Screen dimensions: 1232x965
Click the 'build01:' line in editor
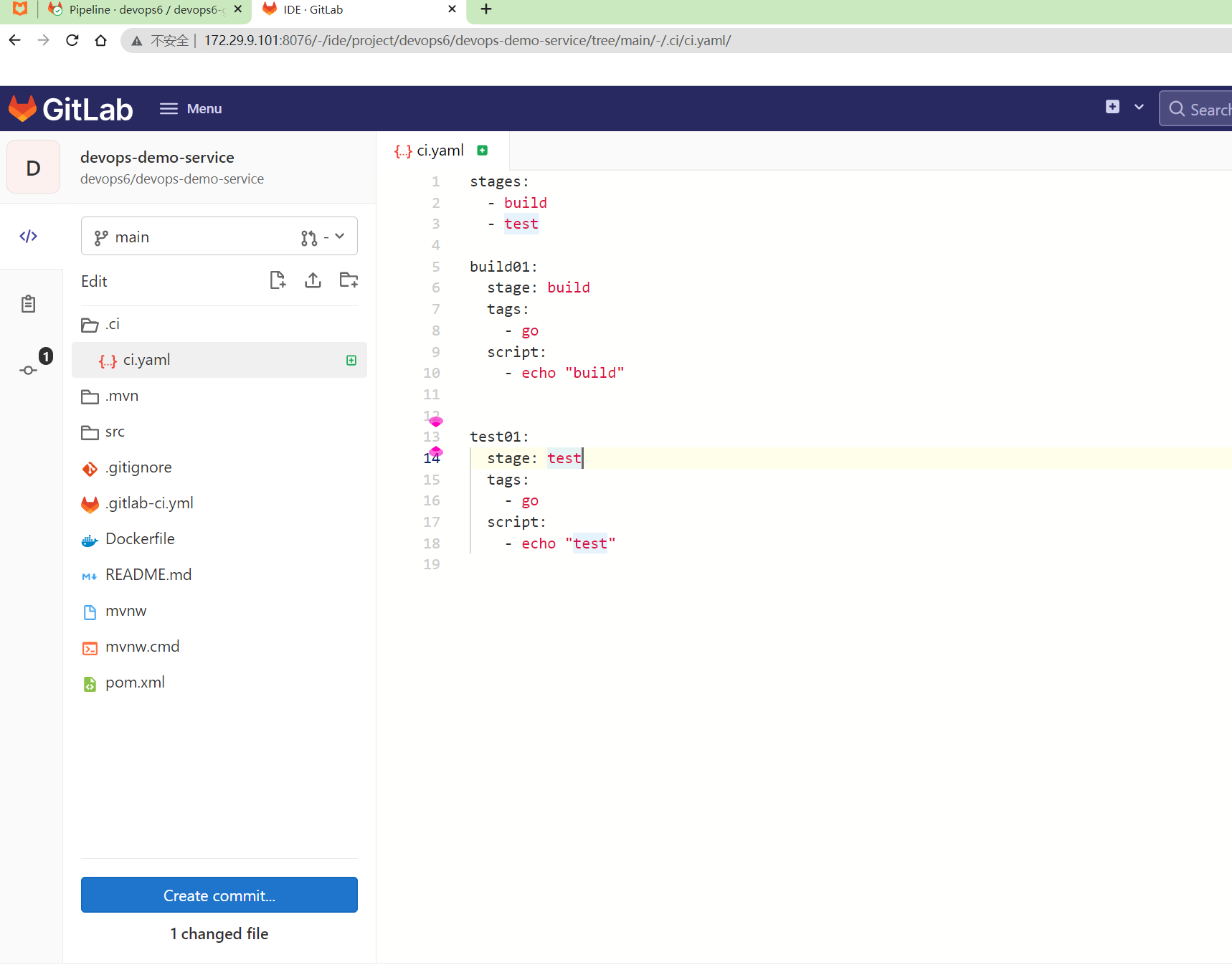[x=503, y=267]
